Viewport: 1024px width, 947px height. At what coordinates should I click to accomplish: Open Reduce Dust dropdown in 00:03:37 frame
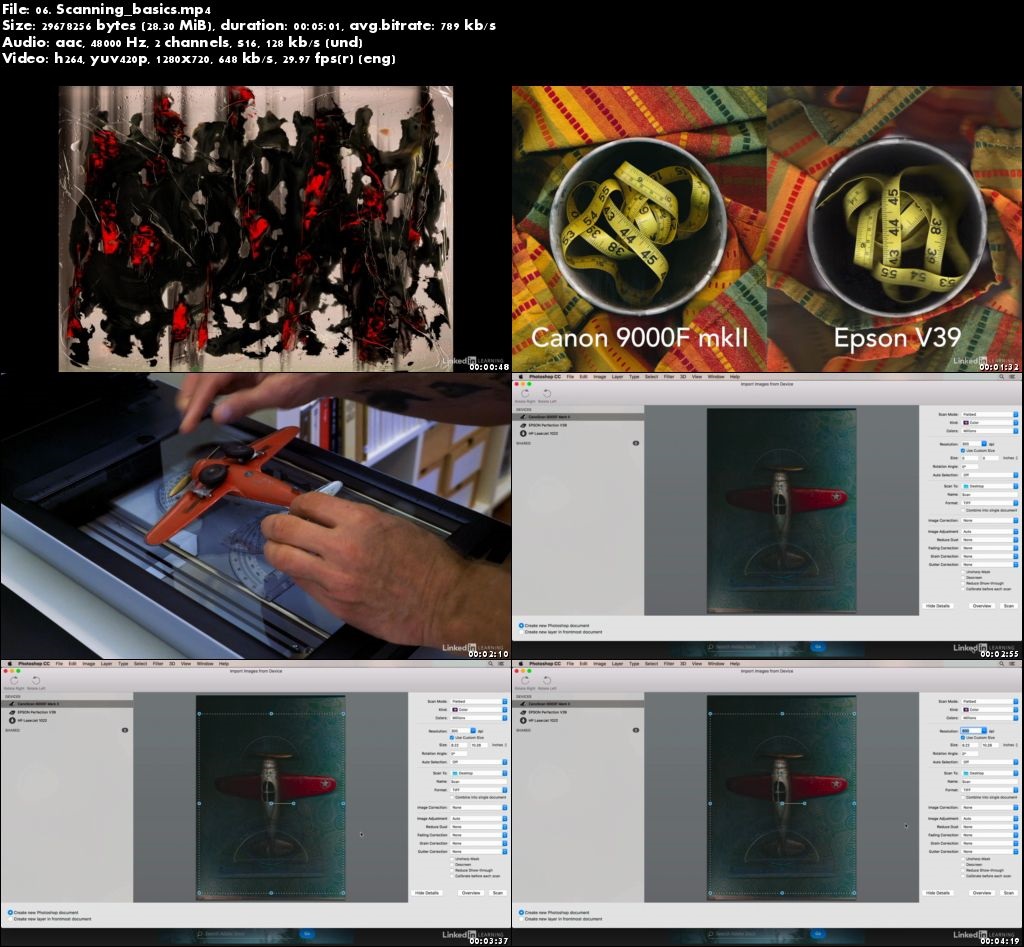click(x=479, y=827)
